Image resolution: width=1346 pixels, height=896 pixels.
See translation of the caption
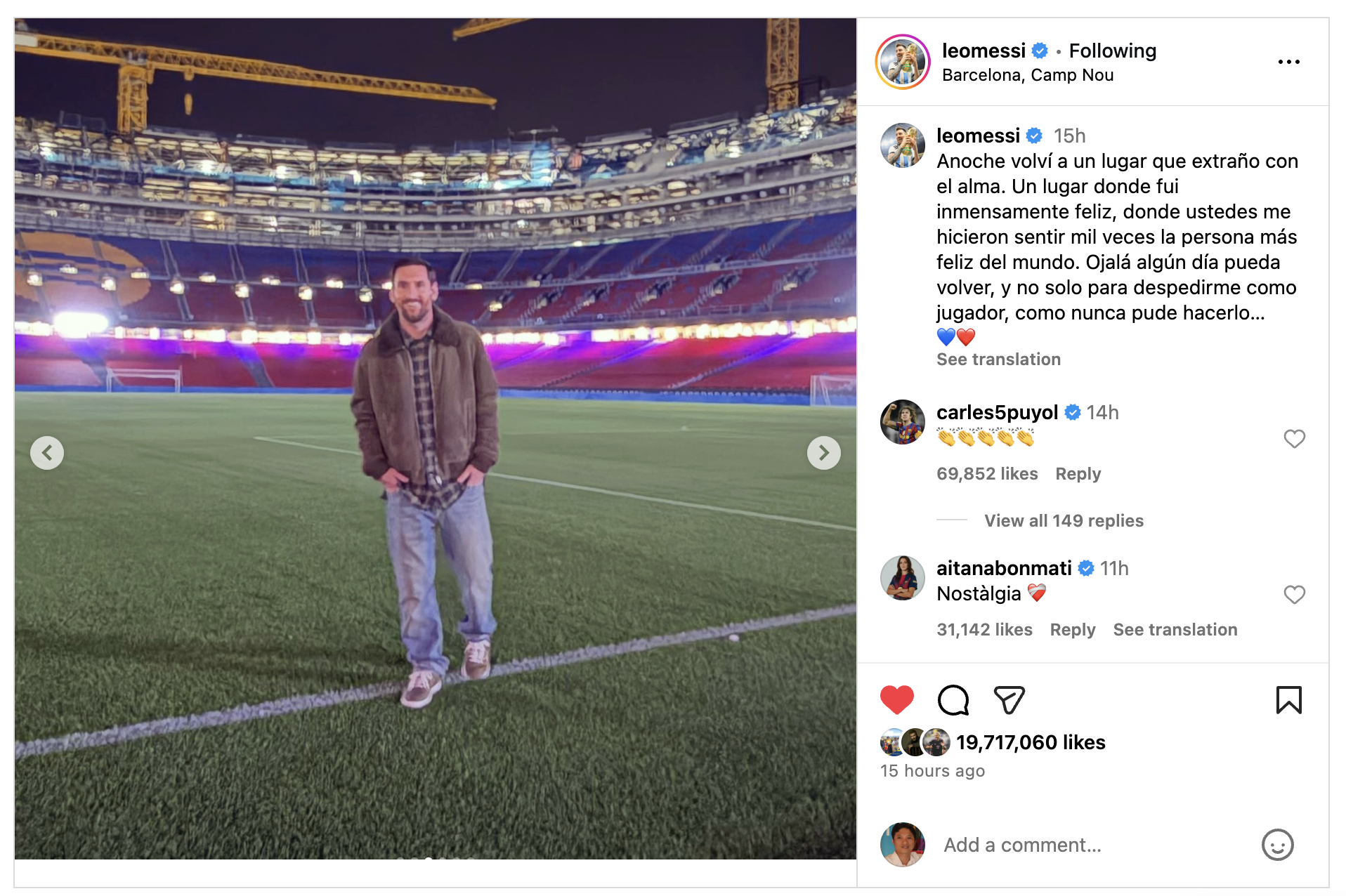tap(998, 359)
